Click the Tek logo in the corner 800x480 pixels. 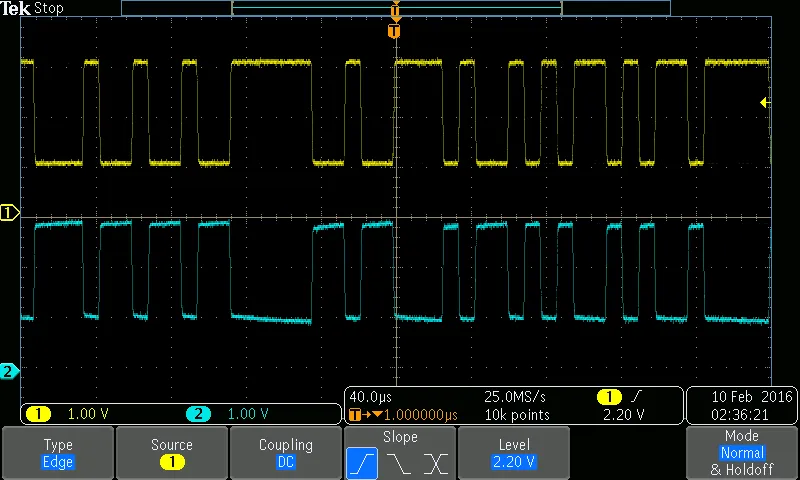(x=16, y=8)
